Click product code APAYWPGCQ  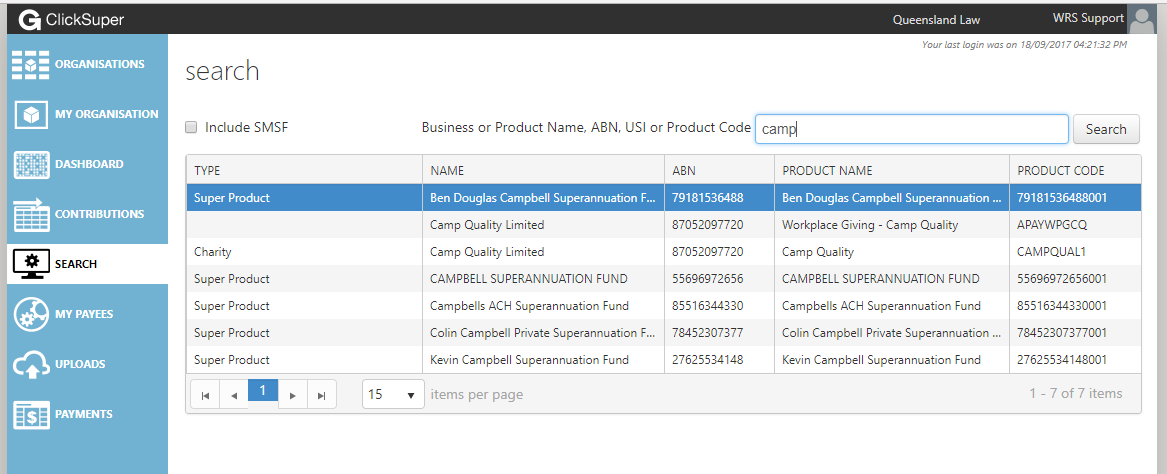[1054, 225]
